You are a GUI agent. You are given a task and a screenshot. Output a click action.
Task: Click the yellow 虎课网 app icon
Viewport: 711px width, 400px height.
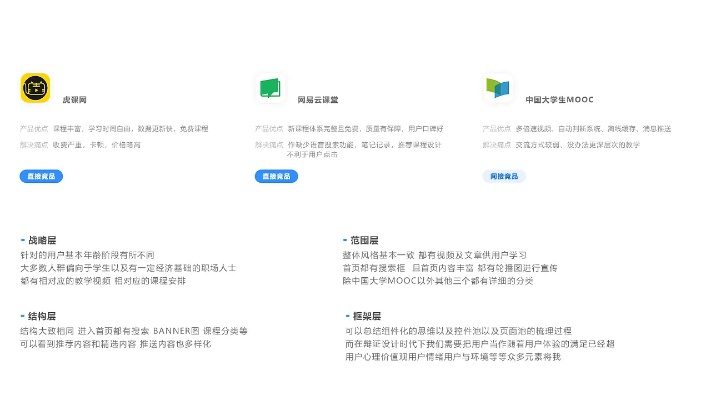(x=36, y=88)
